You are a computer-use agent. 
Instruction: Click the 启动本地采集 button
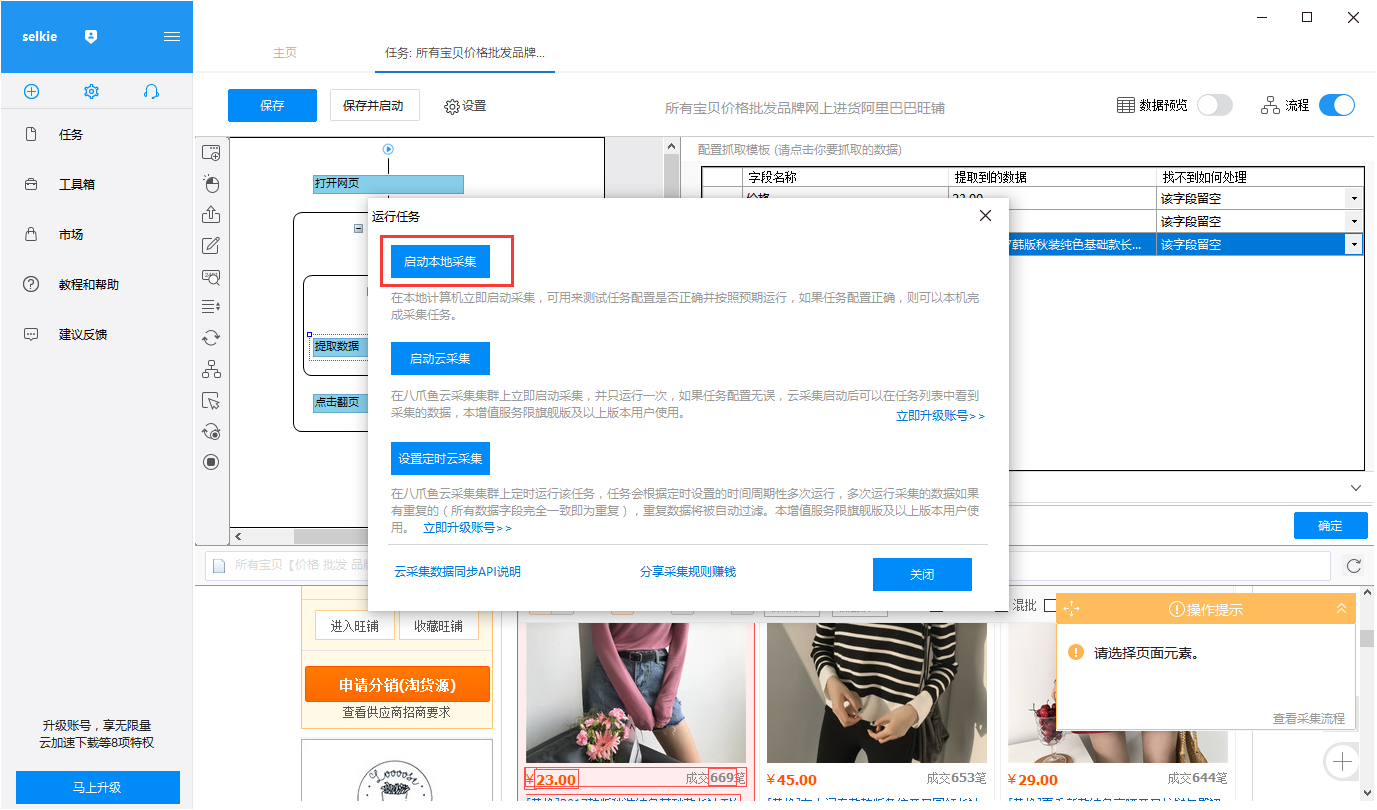(440, 262)
